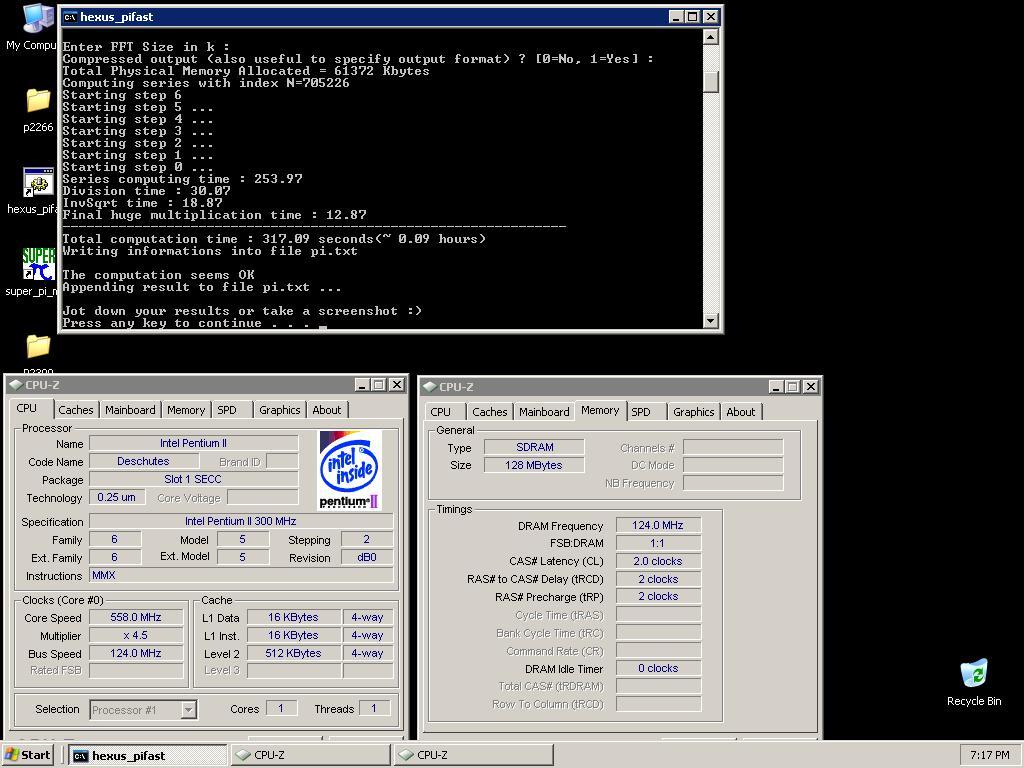Image resolution: width=1024 pixels, height=768 pixels.
Task: Click the Multiplier x 4.5 value
Action: point(136,635)
